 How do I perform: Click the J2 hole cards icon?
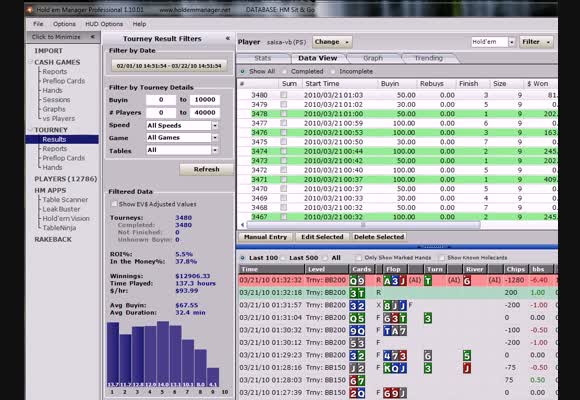[357, 368]
